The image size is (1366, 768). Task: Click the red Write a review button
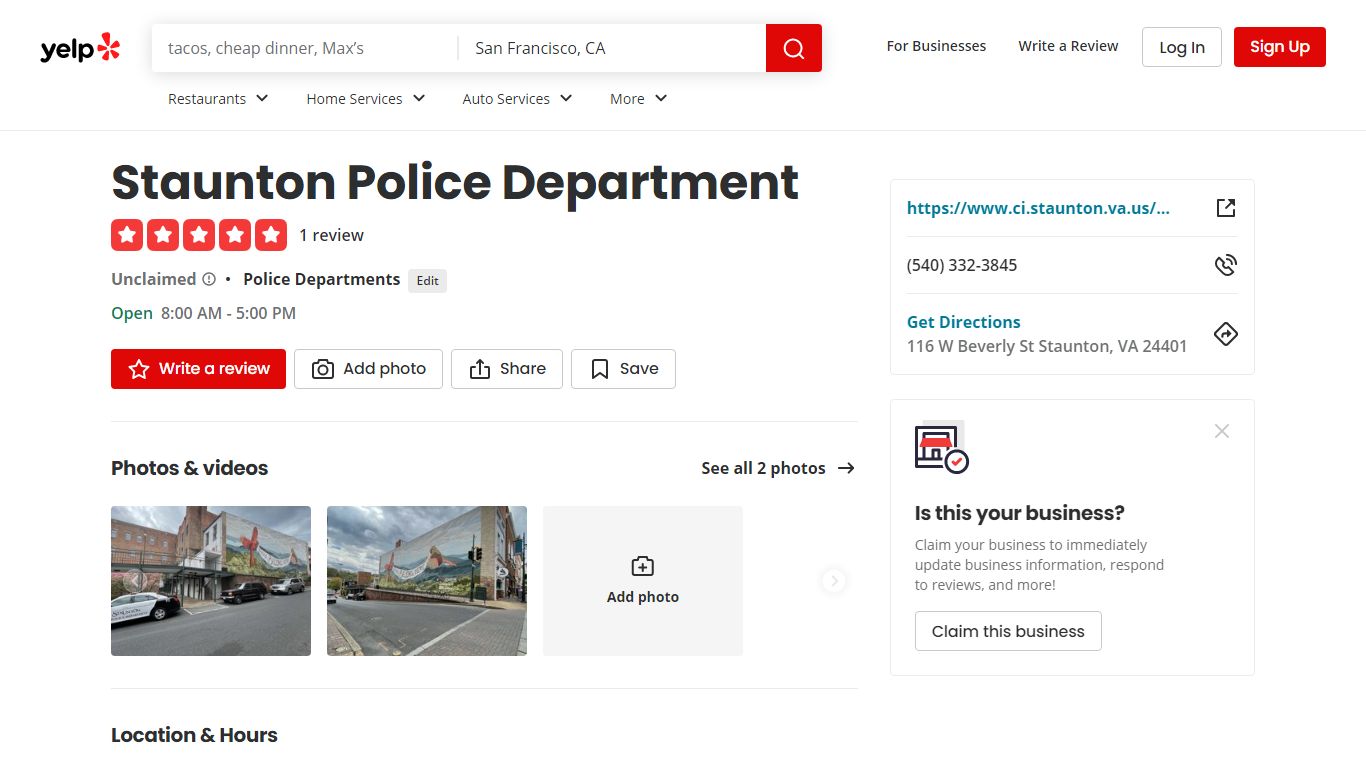[x=198, y=369]
